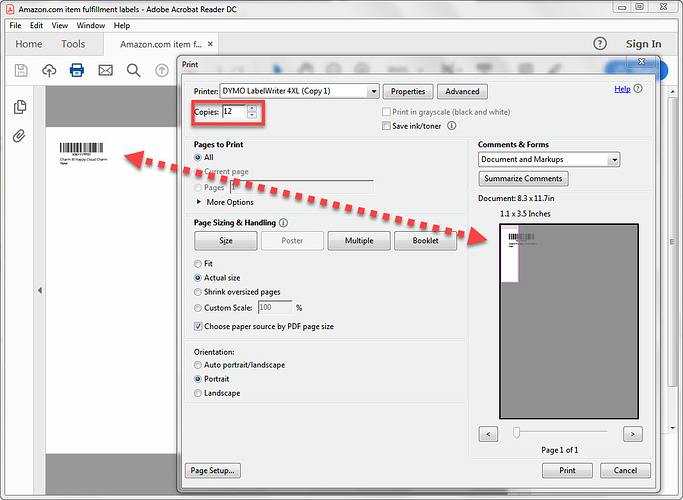Enable Save ink/toner checkbox
Screen dimensions: 683x500
point(386,125)
